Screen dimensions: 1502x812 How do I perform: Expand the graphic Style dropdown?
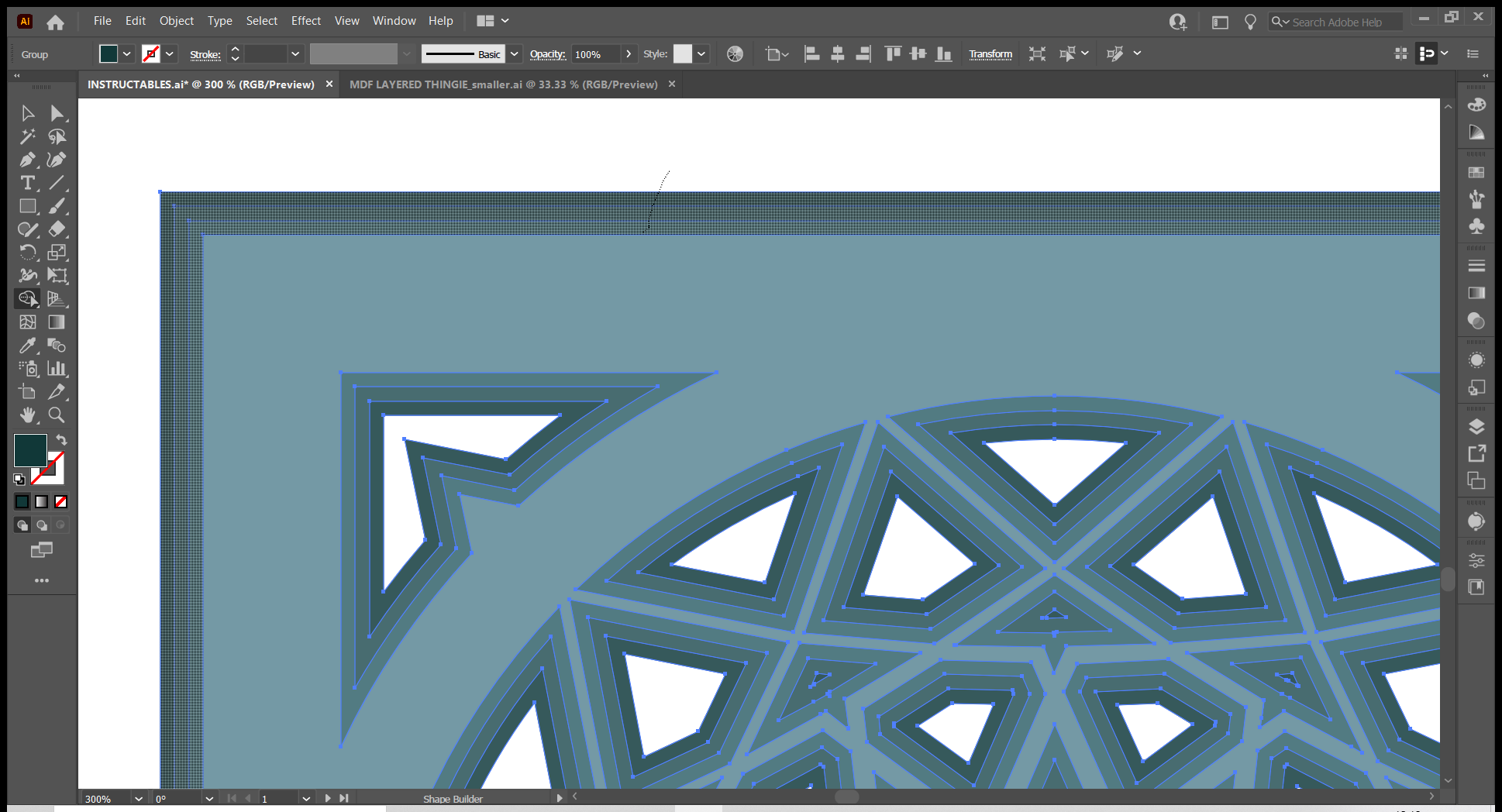[x=701, y=54]
